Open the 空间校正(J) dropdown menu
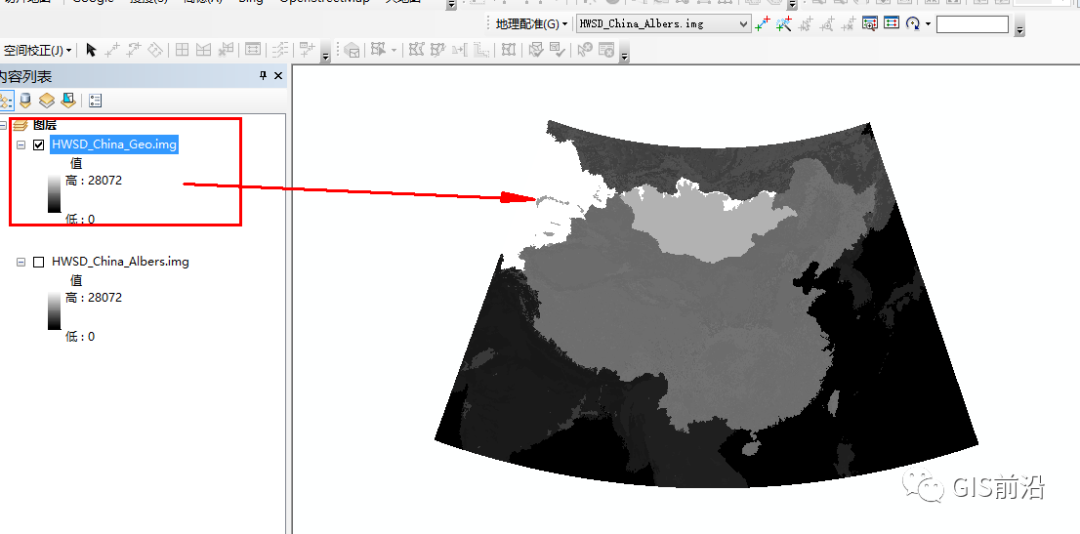Screen dimensions: 1080x534 click(x=37, y=50)
